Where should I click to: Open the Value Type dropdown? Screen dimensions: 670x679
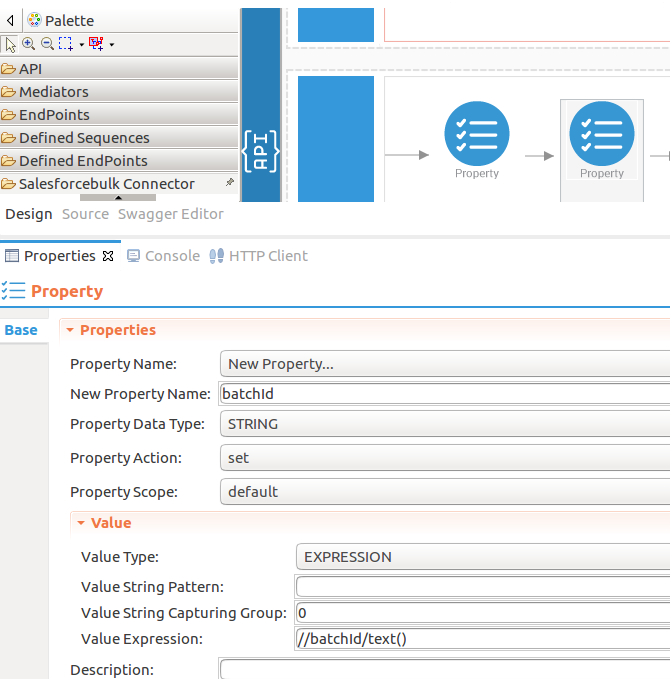click(483, 557)
